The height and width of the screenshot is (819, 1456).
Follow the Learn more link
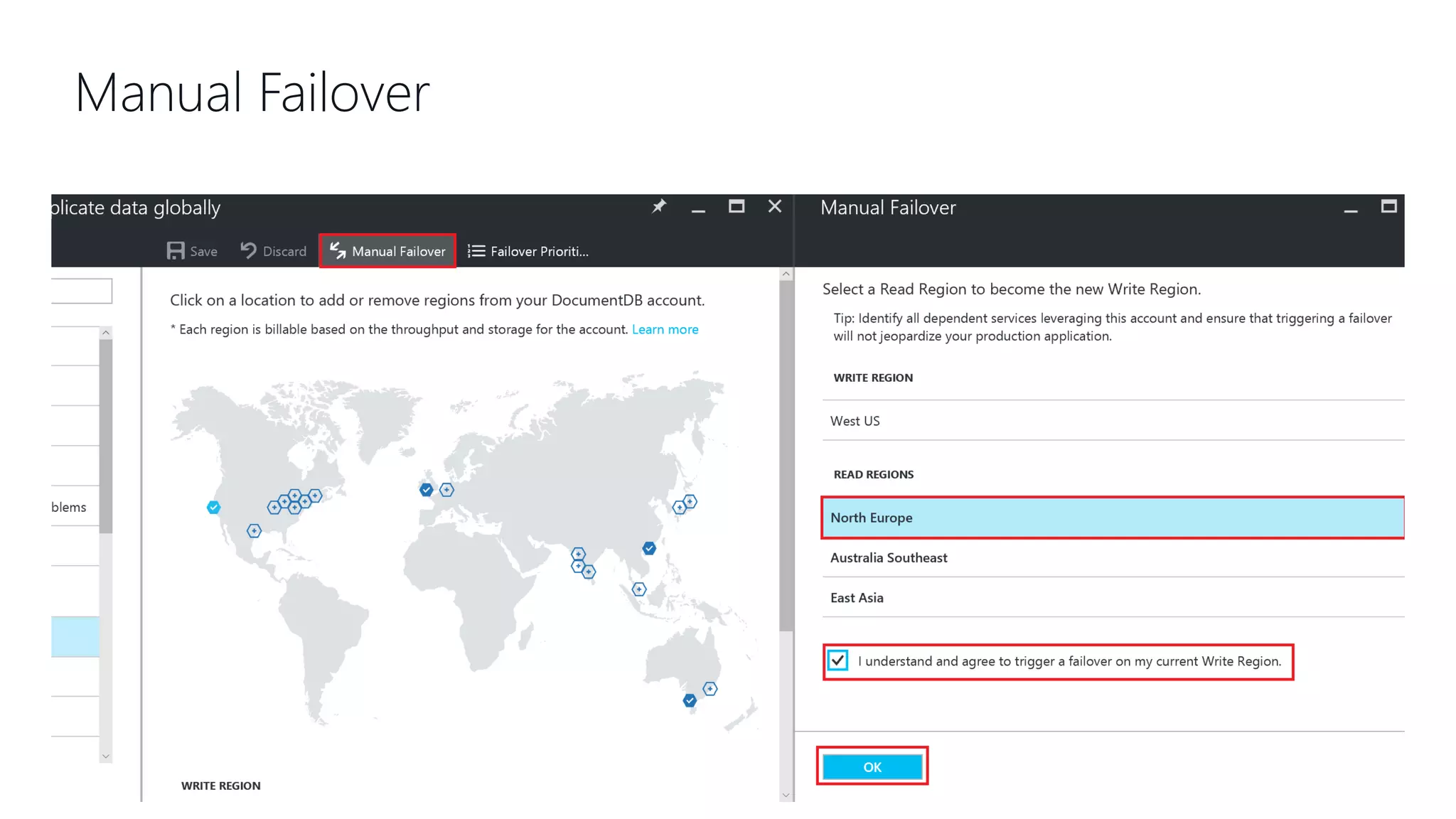coord(665,329)
